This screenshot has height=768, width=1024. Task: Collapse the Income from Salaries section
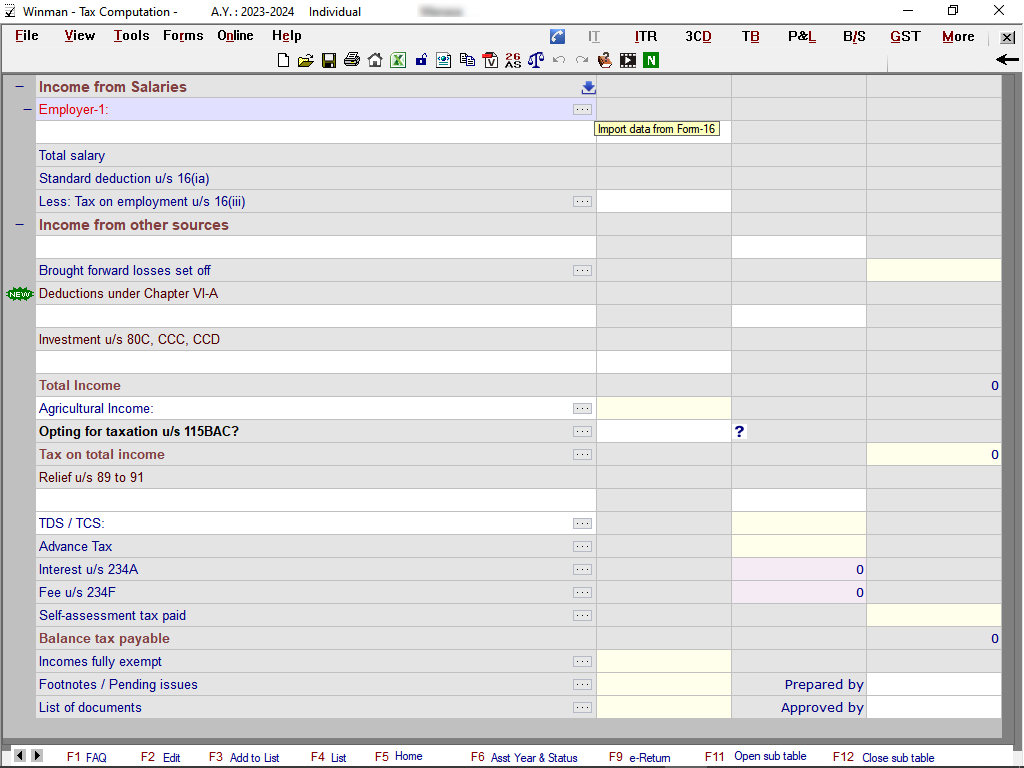tap(19, 87)
